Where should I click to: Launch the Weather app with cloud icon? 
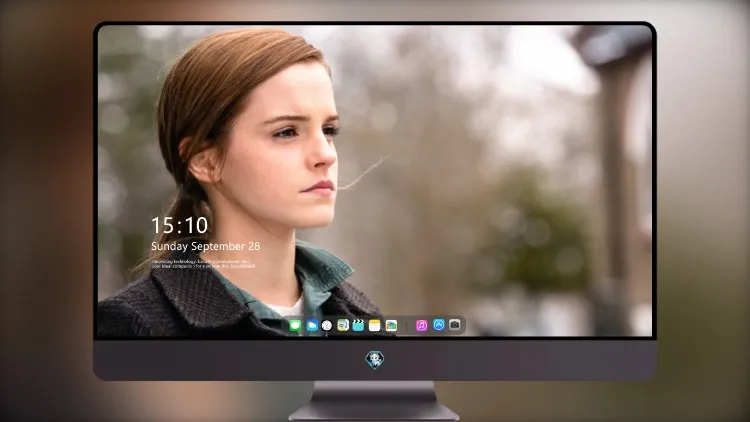coord(311,325)
